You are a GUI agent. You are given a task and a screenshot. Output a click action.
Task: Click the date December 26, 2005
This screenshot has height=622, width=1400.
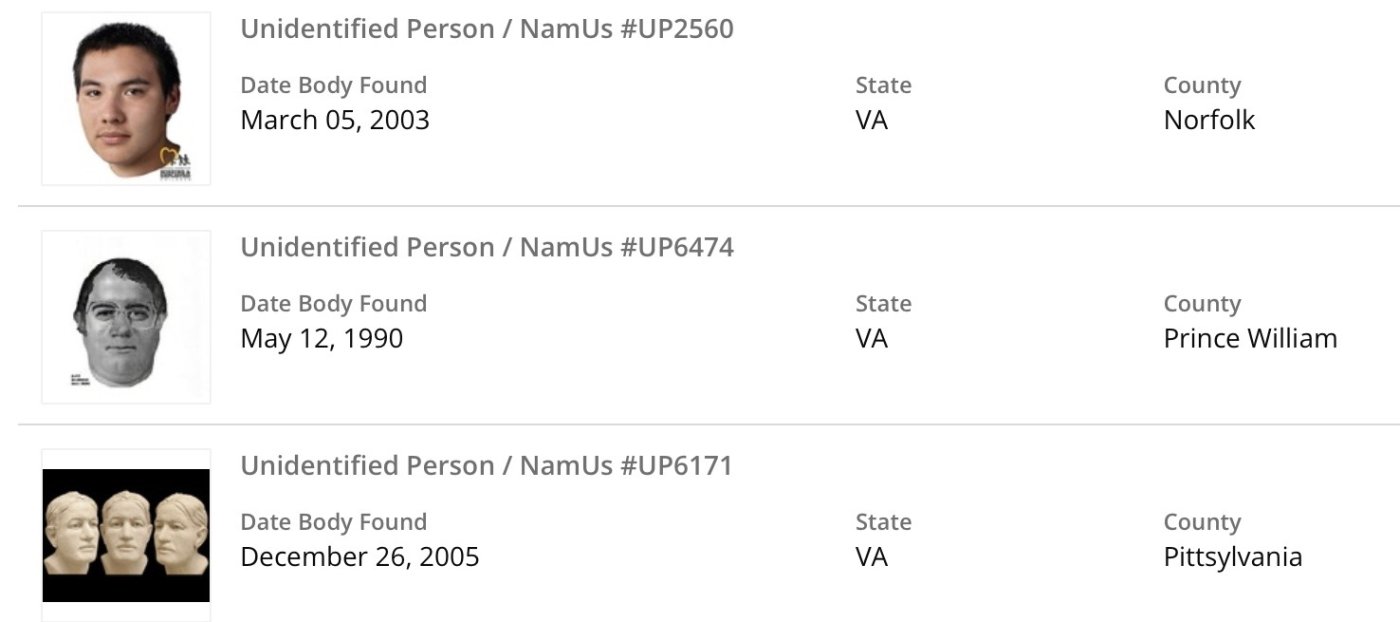[359, 556]
